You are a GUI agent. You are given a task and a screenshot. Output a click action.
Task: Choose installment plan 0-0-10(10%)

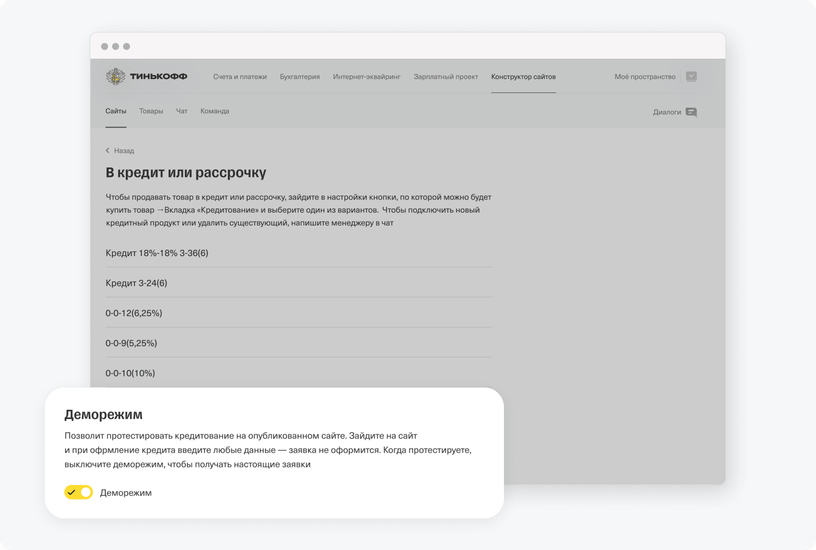pyautogui.click(x=298, y=373)
